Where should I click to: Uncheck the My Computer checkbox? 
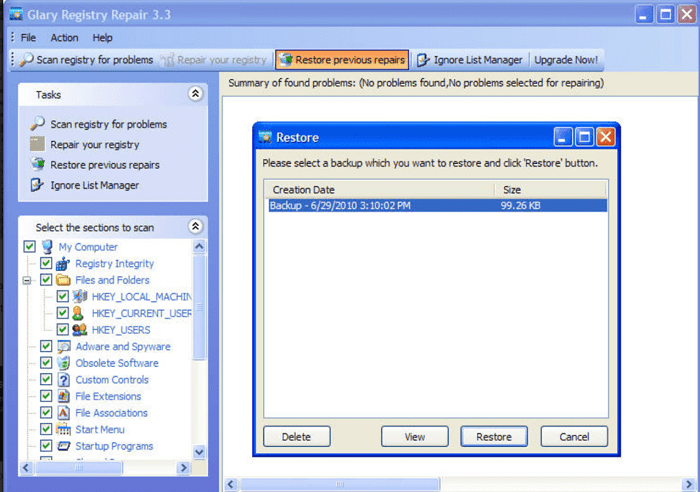[x=29, y=246]
